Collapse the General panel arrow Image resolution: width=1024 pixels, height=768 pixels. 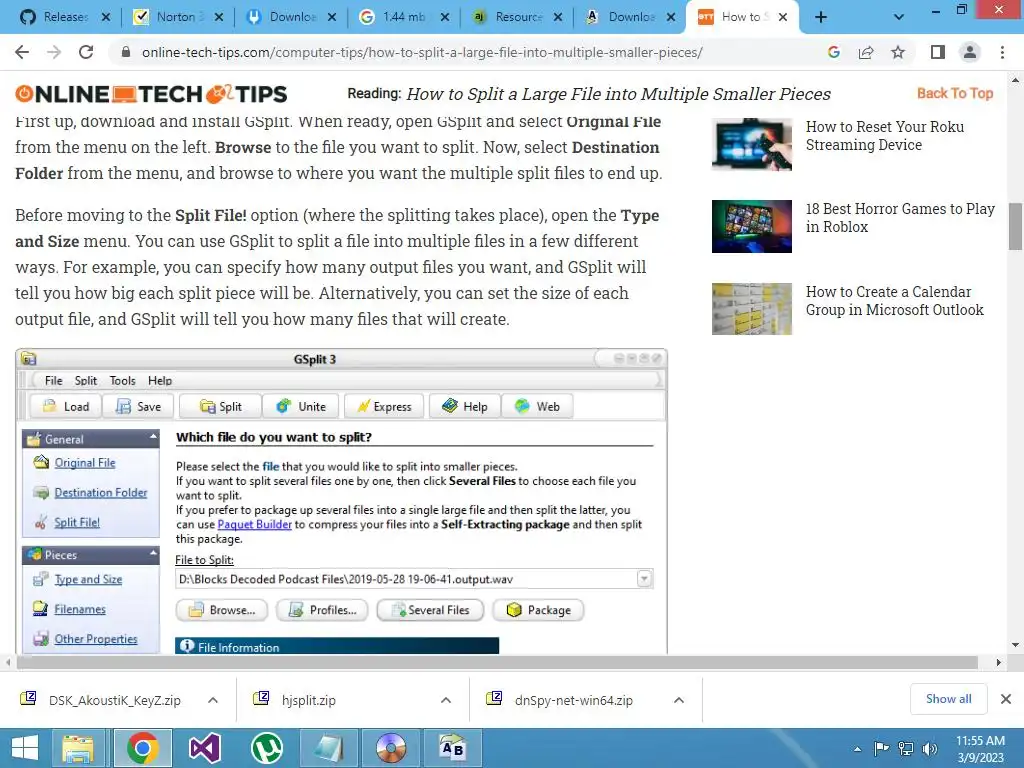click(153, 437)
